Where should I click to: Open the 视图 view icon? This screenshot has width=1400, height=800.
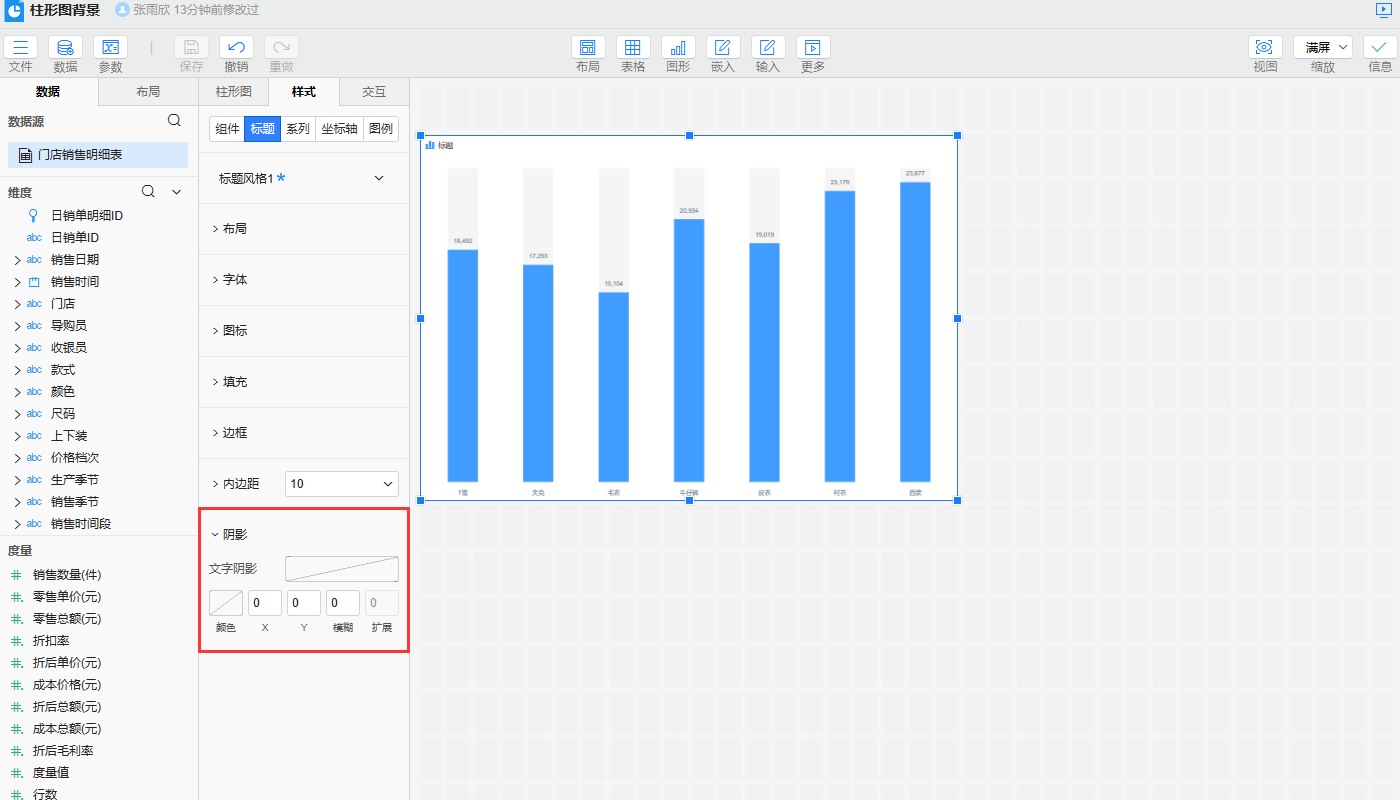1265,47
